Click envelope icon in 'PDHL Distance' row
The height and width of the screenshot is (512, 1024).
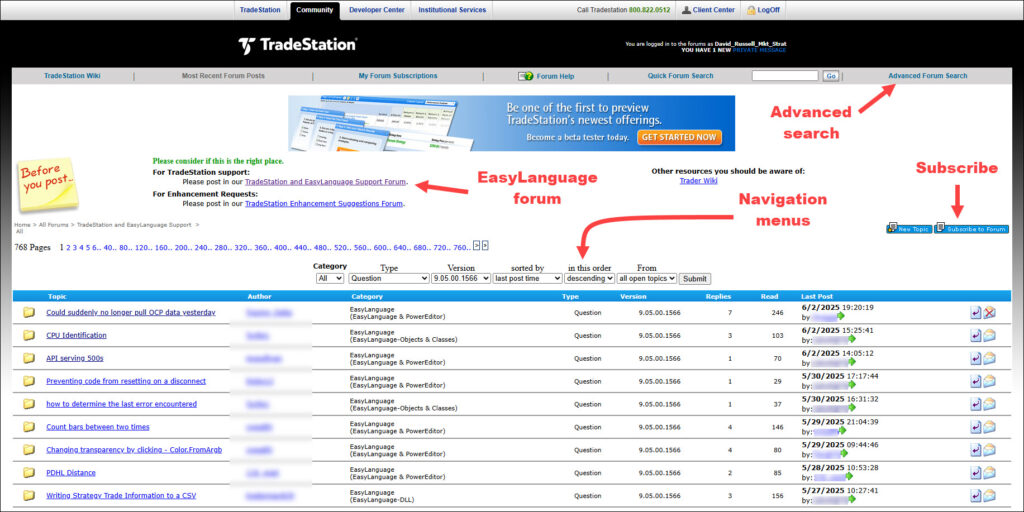tap(989, 473)
